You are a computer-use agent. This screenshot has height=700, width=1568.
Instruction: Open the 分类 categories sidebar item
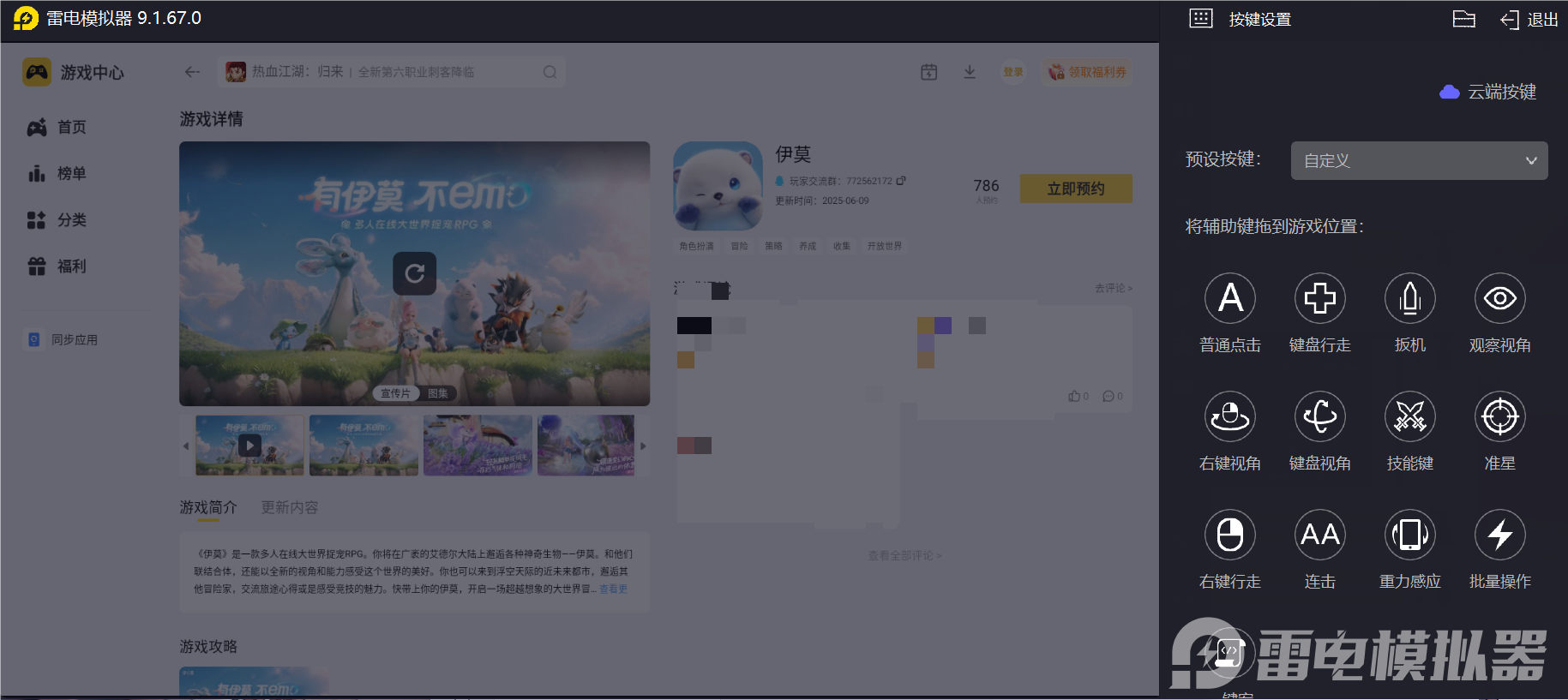click(x=57, y=219)
